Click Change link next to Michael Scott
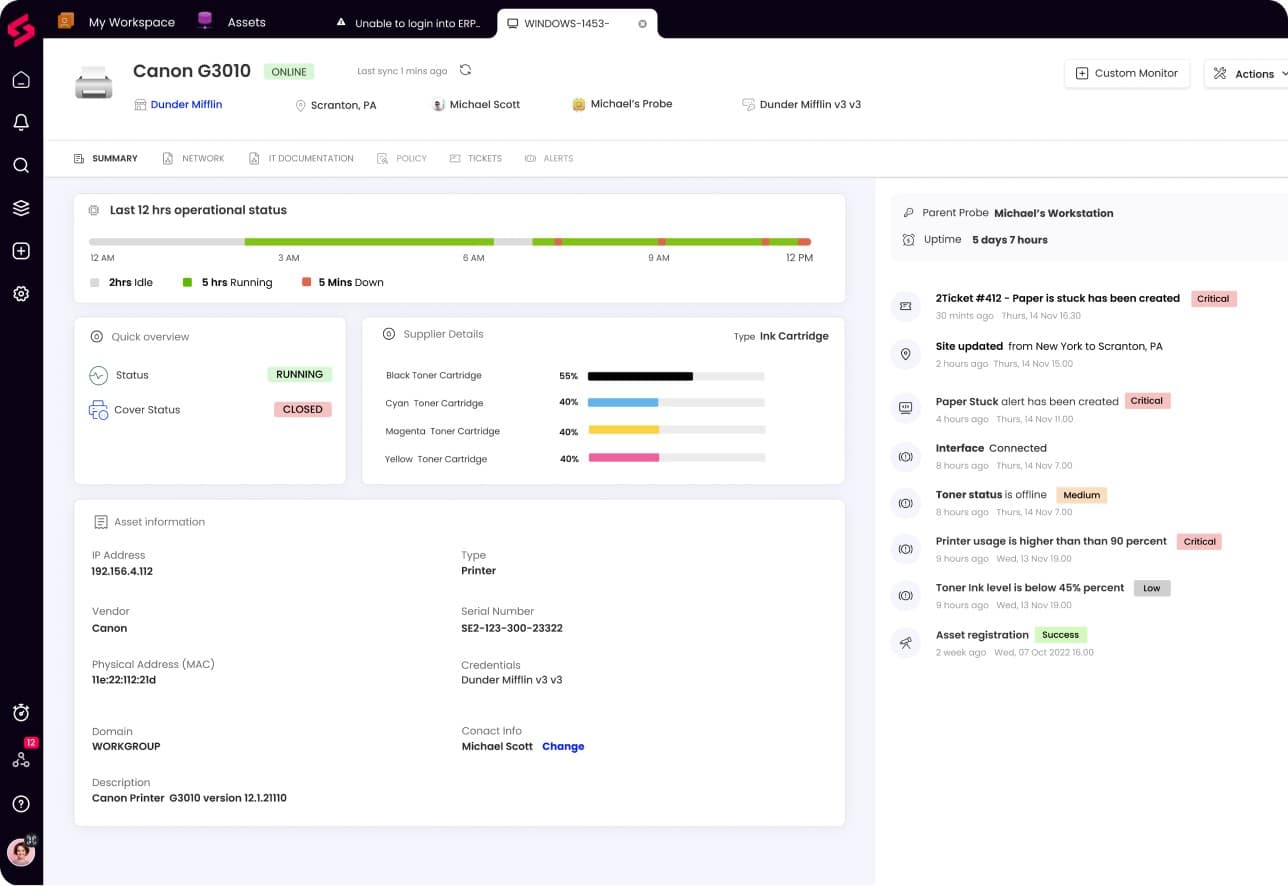This screenshot has height=886, width=1288. (x=563, y=746)
